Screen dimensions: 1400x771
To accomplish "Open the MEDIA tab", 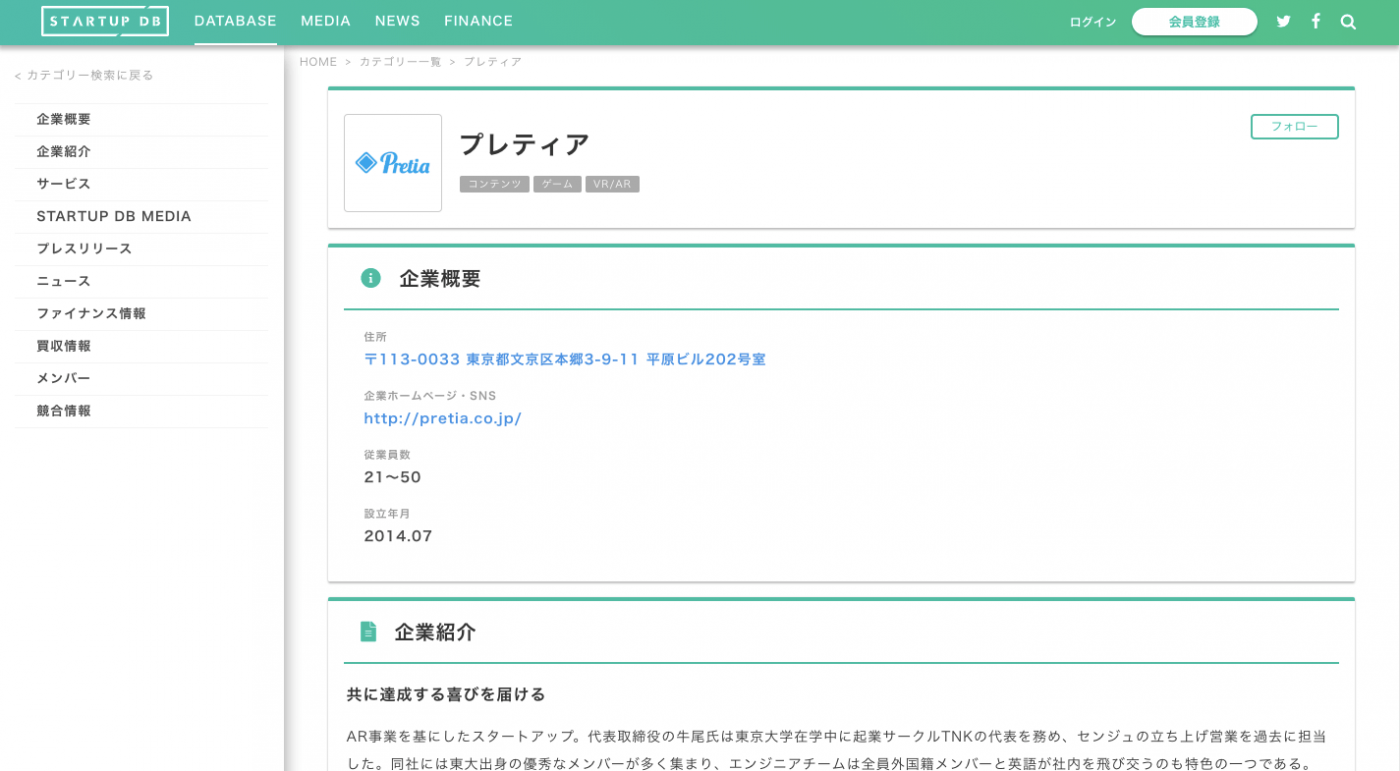I will coord(326,21).
